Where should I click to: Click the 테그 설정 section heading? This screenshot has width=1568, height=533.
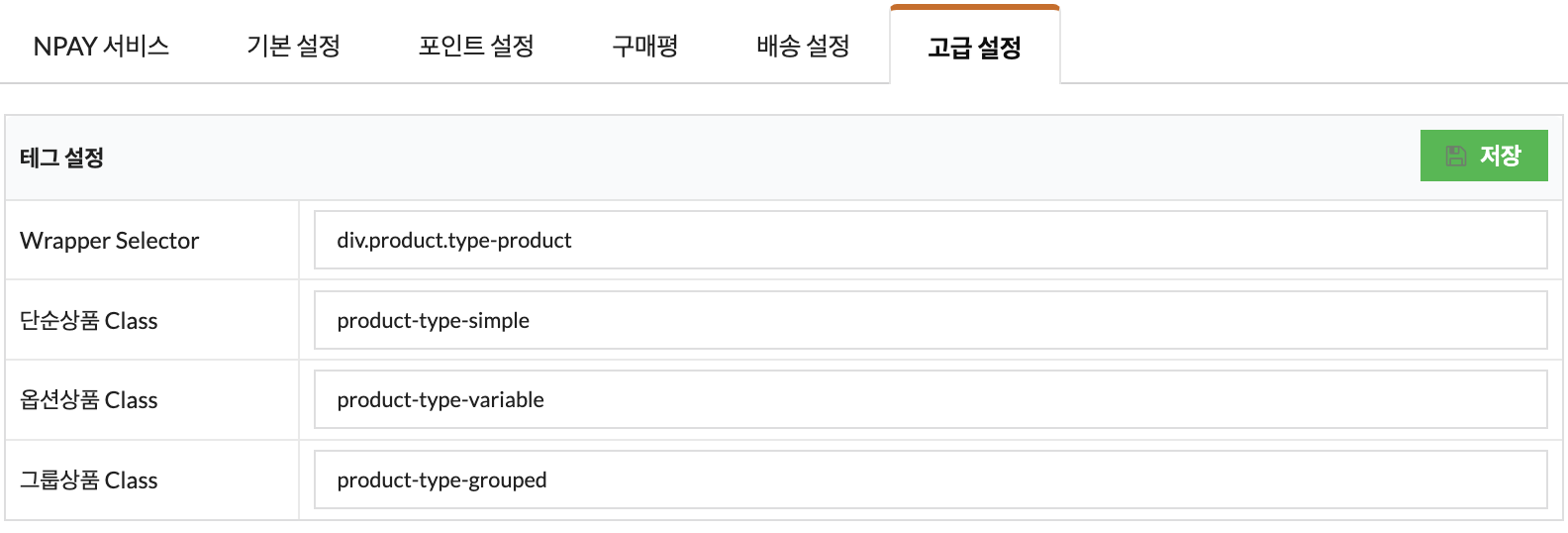(x=61, y=158)
